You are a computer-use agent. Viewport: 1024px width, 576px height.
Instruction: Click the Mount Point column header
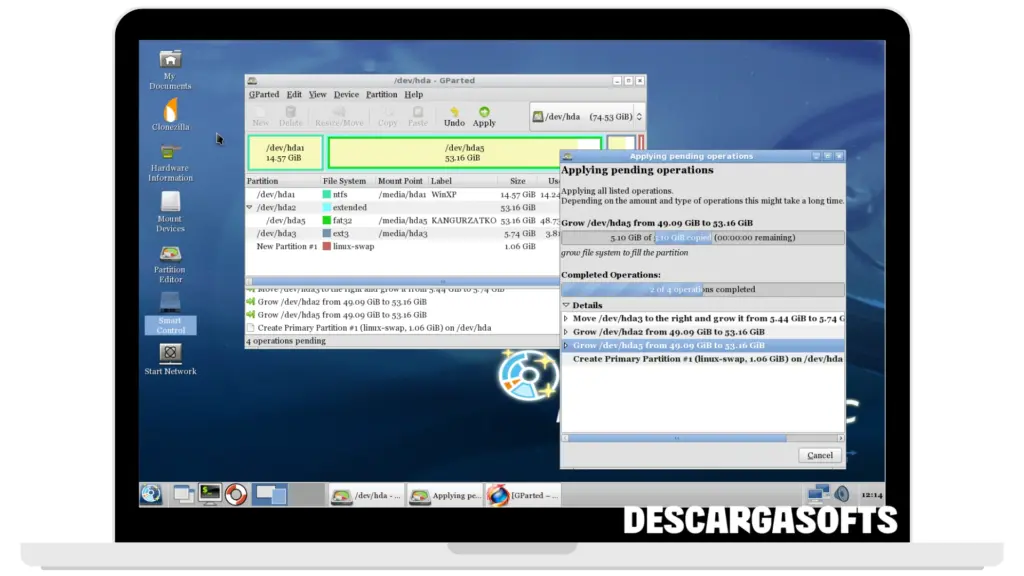pyautogui.click(x=402, y=181)
